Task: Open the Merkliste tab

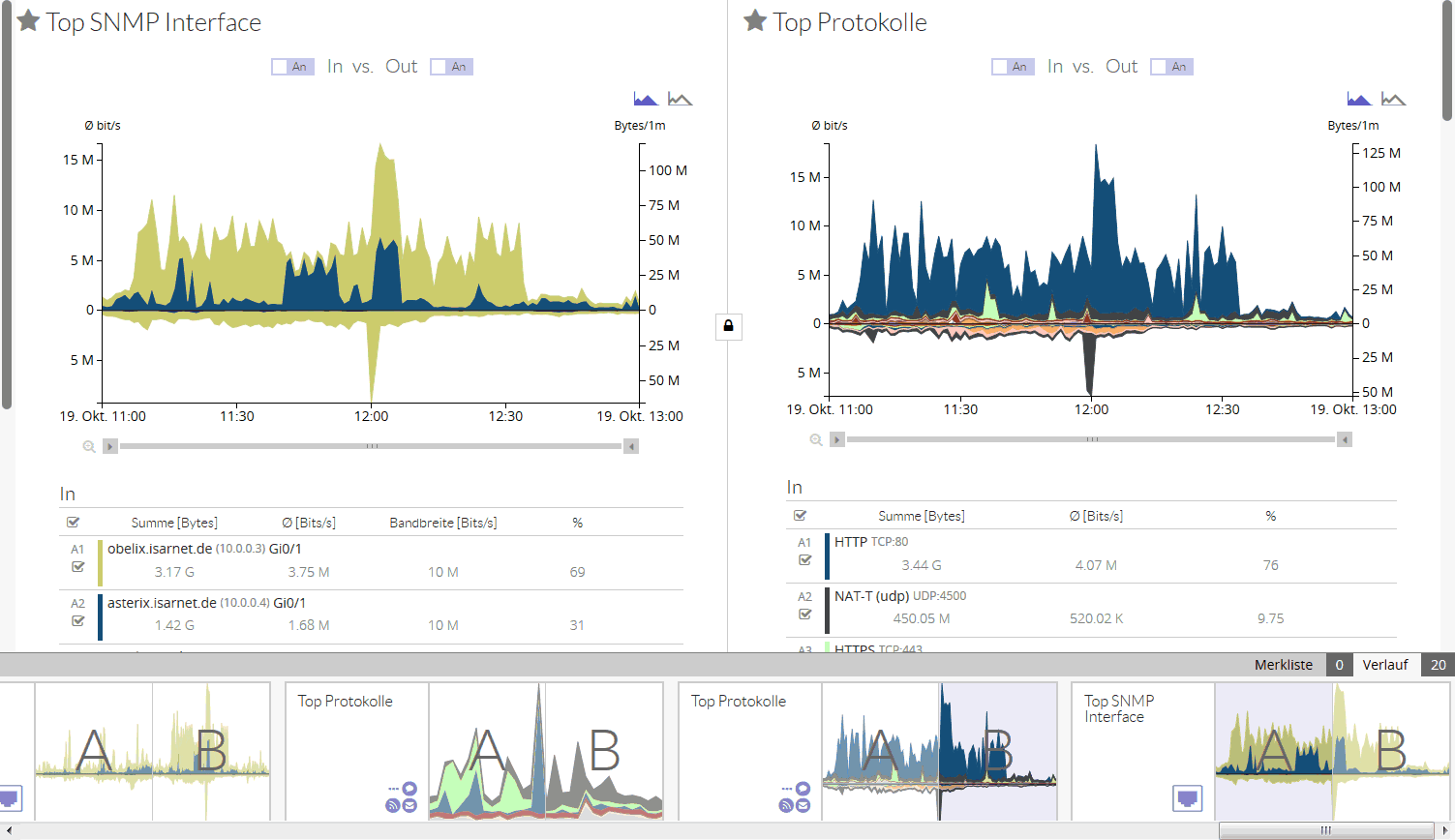Action: coord(1283,665)
